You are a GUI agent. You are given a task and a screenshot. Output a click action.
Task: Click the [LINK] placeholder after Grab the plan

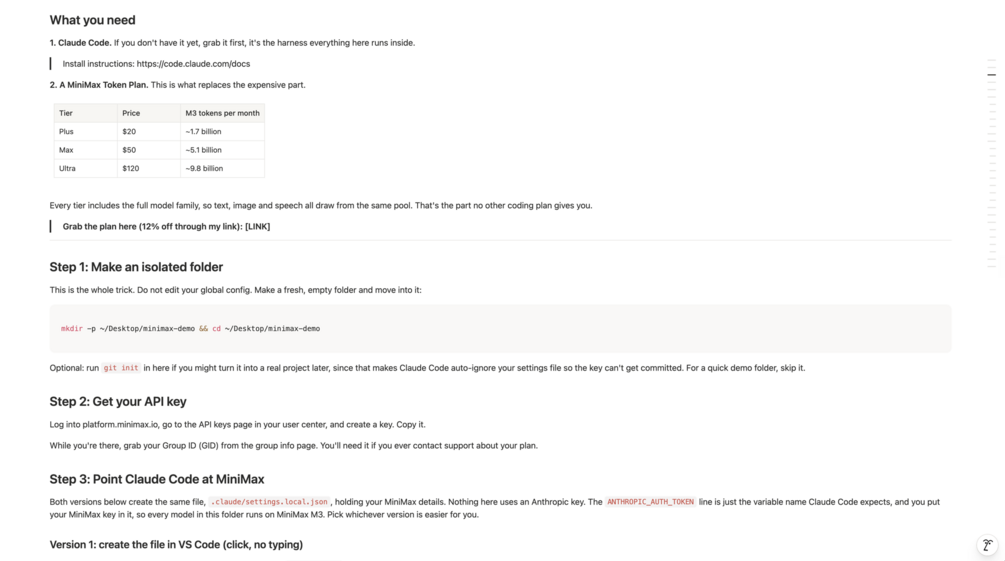tap(258, 226)
